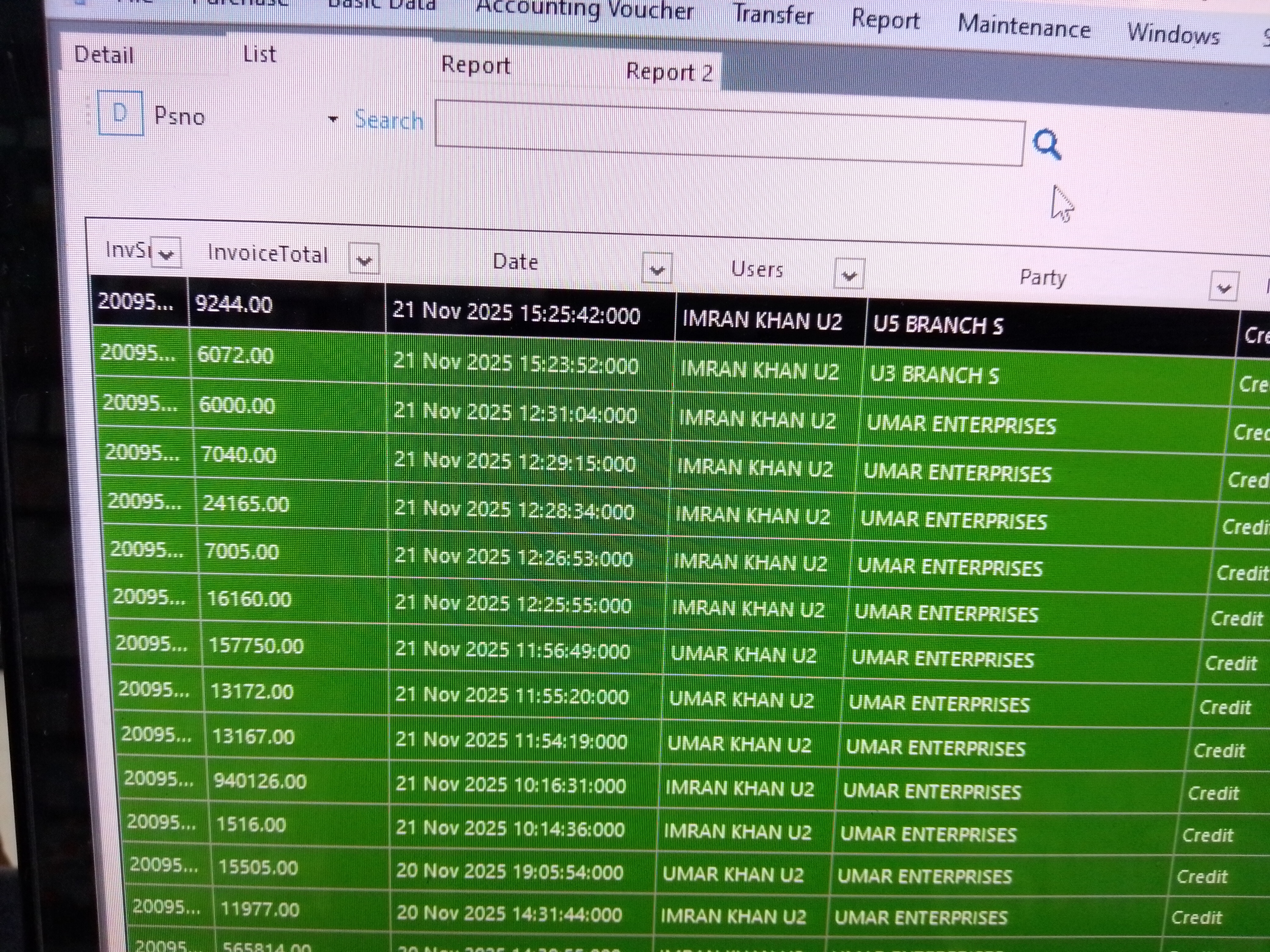Open the Psno search field dropdown

[332, 119]
